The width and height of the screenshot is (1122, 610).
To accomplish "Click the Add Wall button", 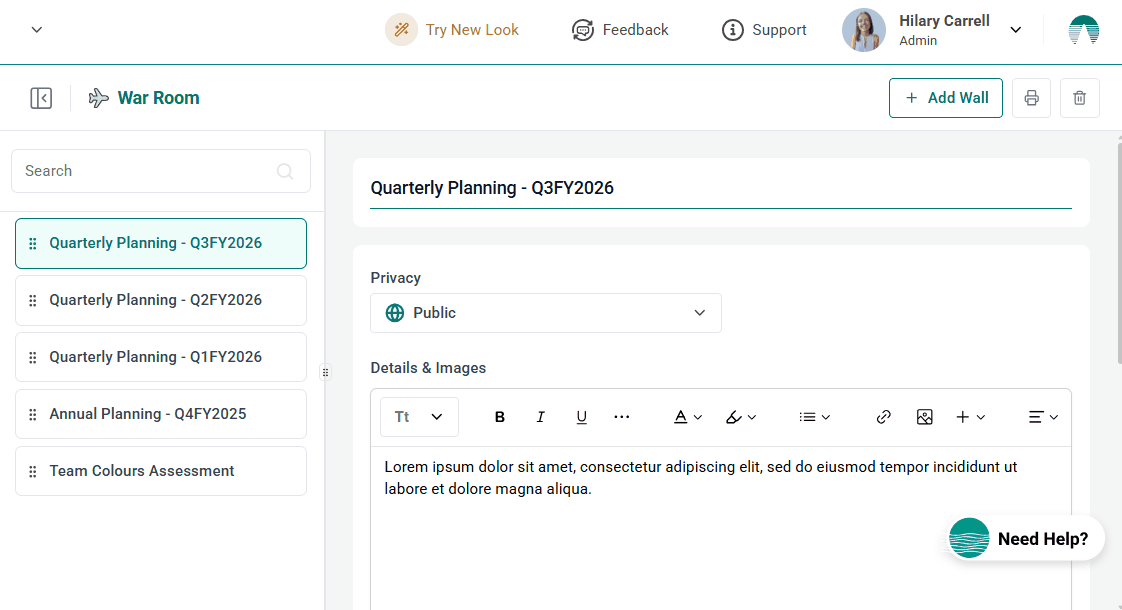I will click(x=945, y=98).
